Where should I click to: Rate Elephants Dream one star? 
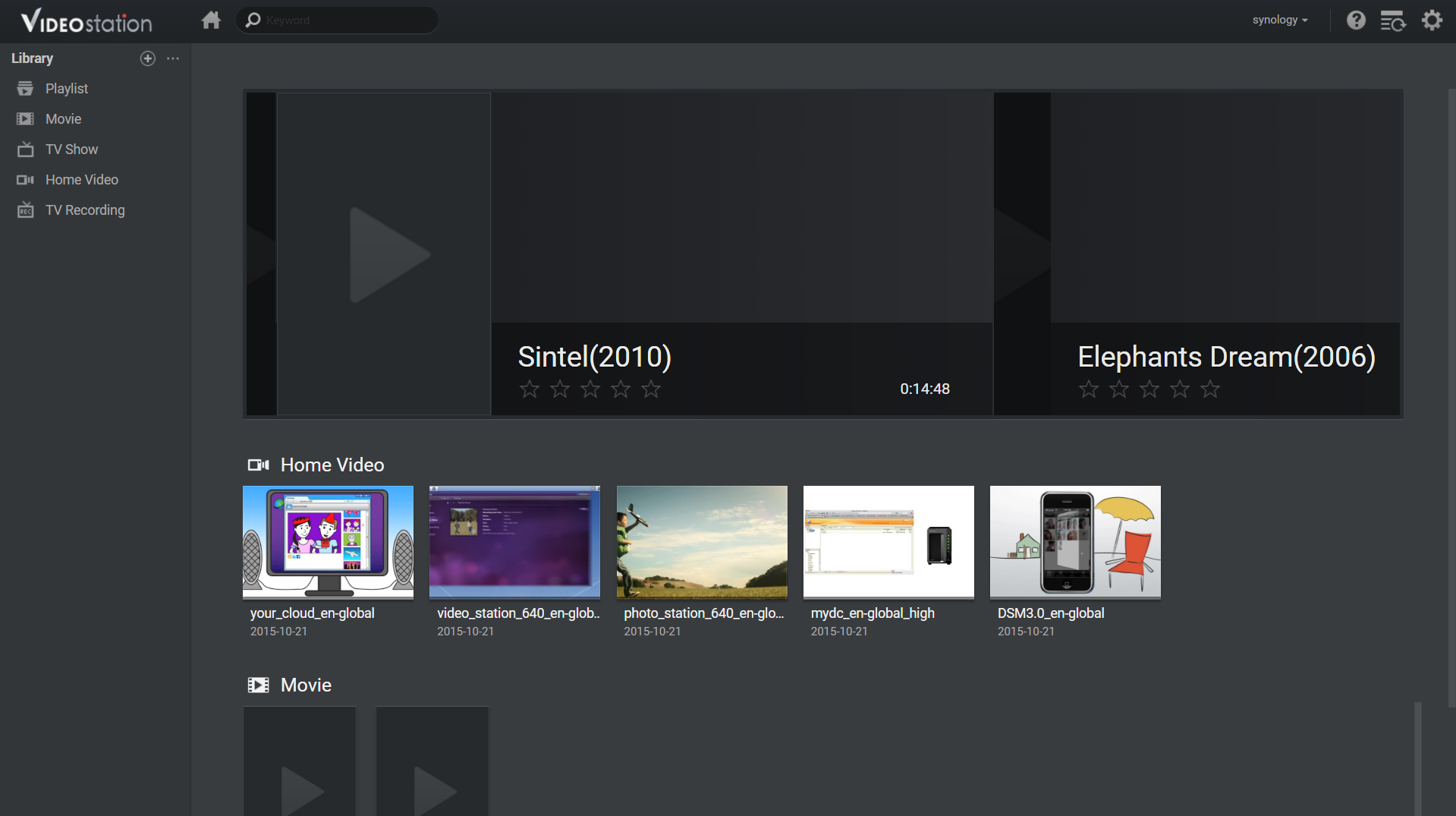tap(1089, 389)
